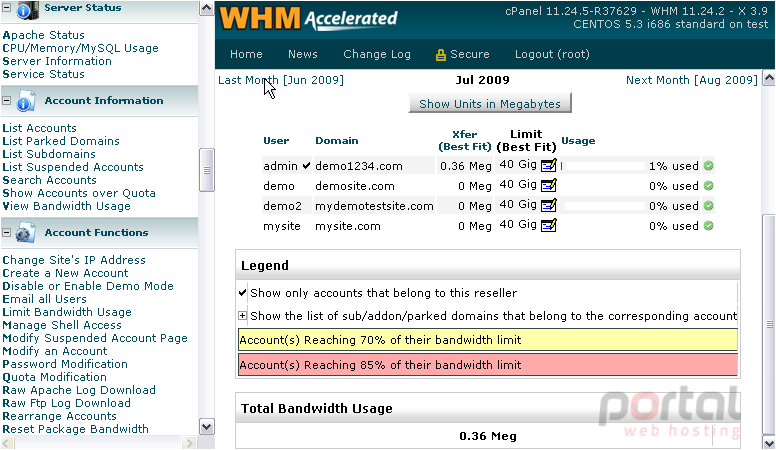Edit bandwidth limit for demo account
The width and height of the screenshot is (776, 450).
point(548,186)
